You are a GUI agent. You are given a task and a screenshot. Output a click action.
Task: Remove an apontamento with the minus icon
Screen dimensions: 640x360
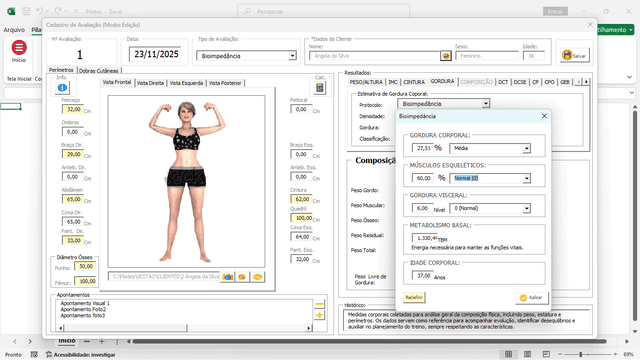319,304
